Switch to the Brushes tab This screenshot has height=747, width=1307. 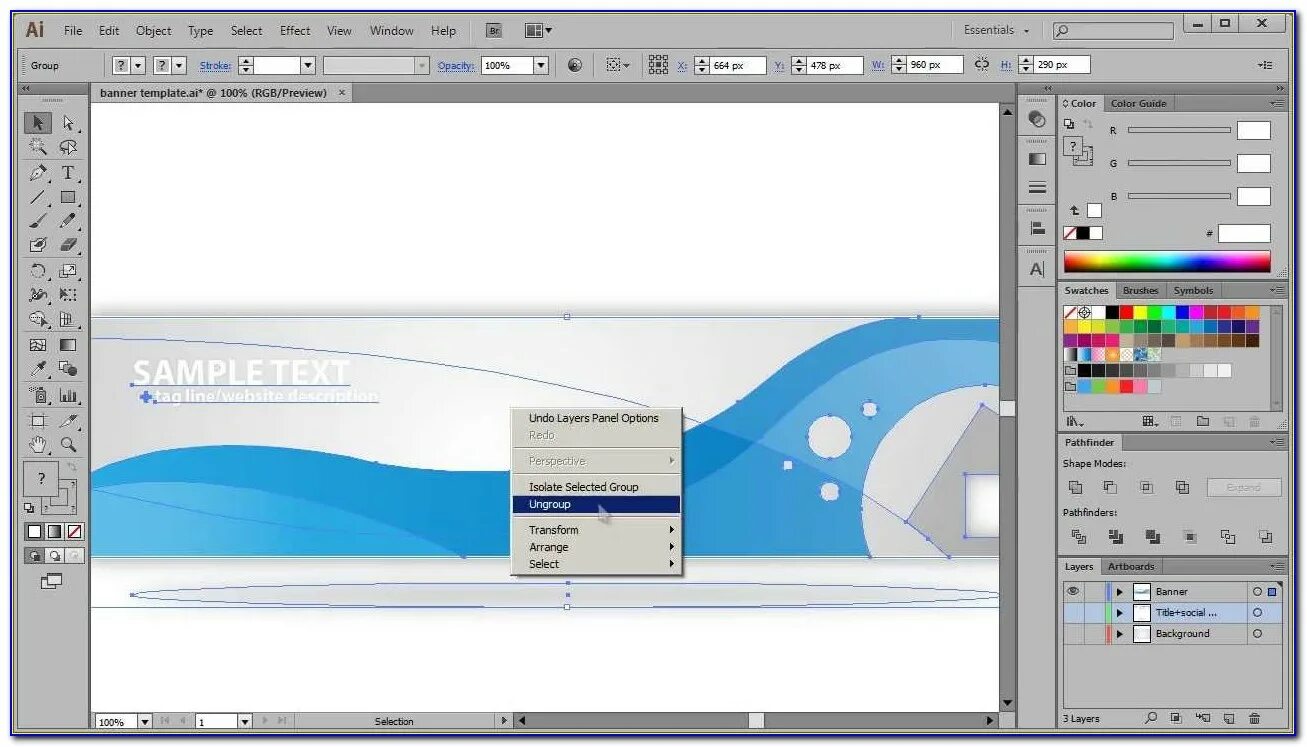pos(1140,290)
